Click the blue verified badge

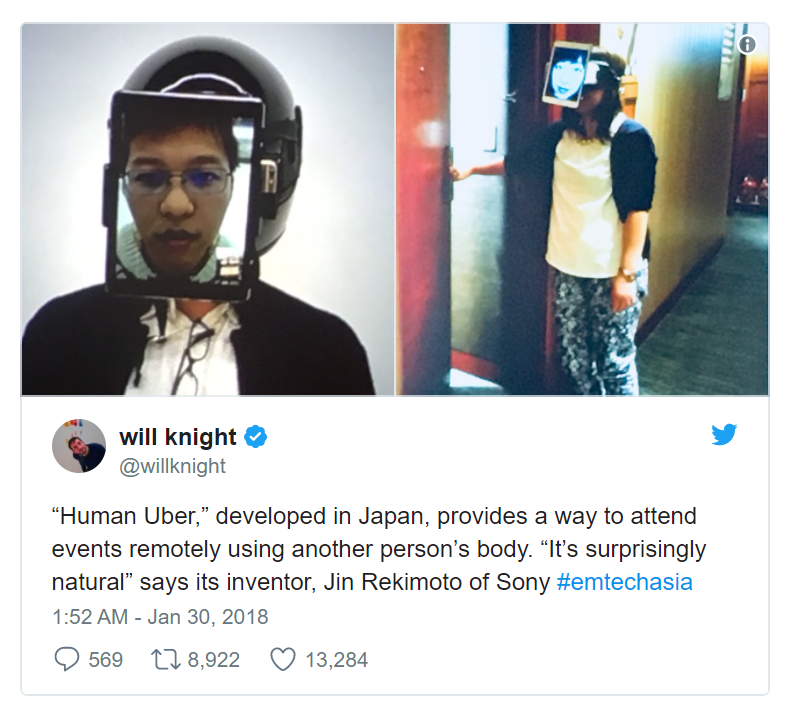pyautogui.click(x=255, y=437)
